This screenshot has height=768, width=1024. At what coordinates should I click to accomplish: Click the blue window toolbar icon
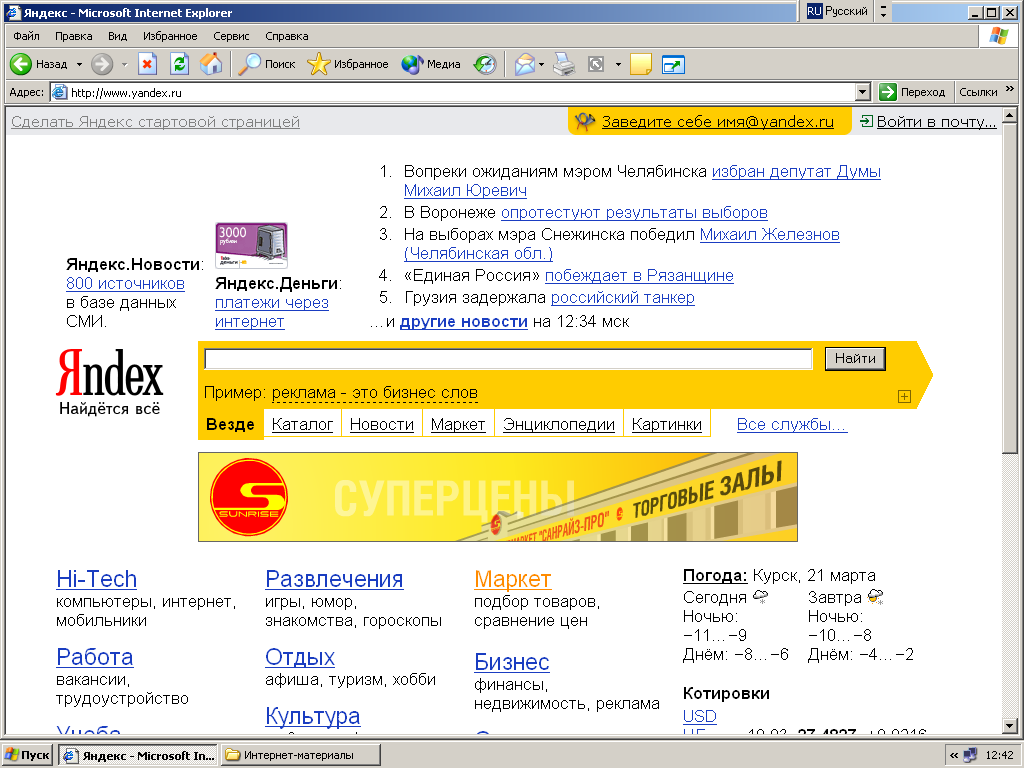coord(673,64)
